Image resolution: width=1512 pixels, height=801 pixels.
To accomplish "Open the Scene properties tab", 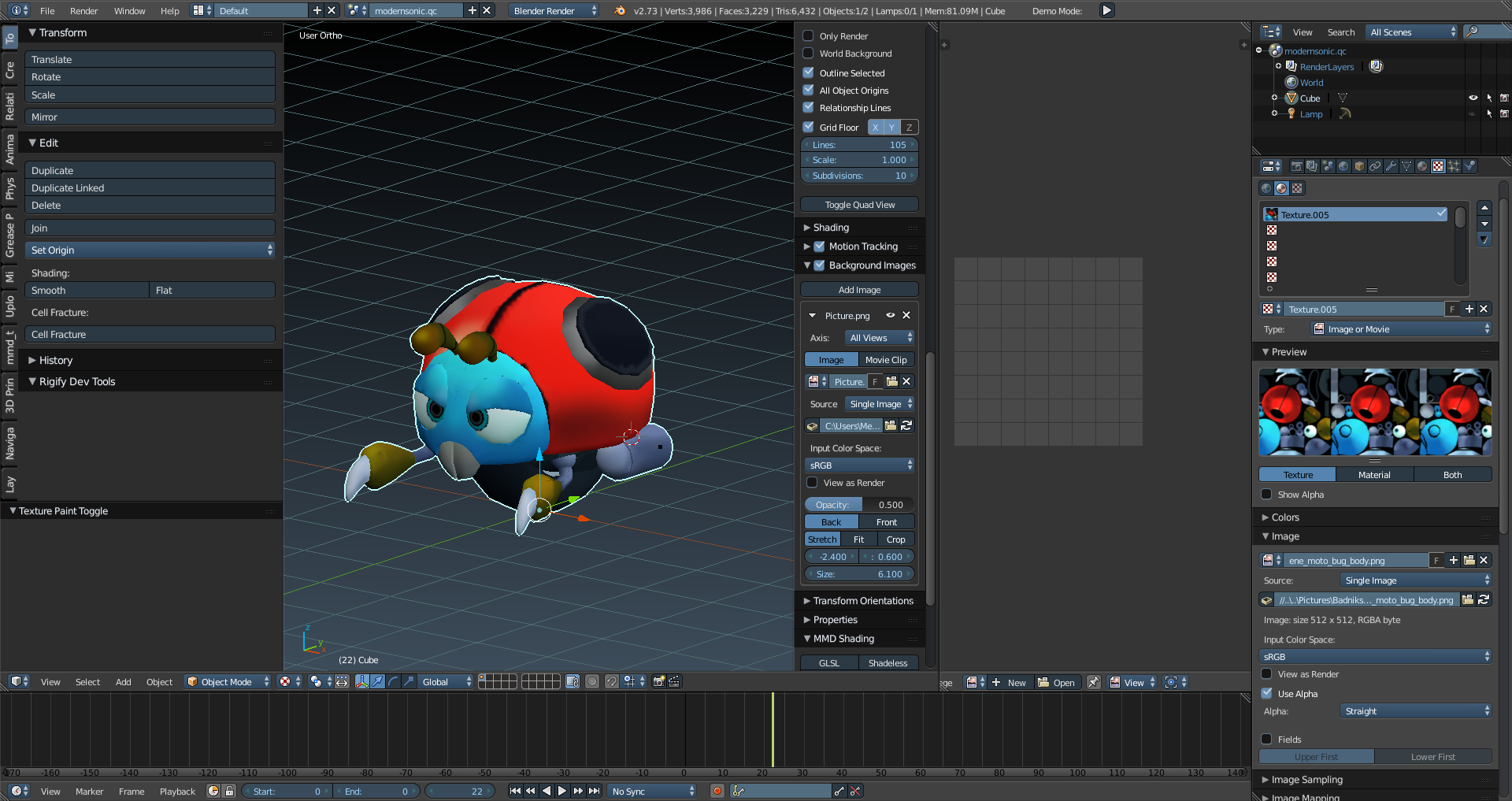I will [x=1328, y=166].
